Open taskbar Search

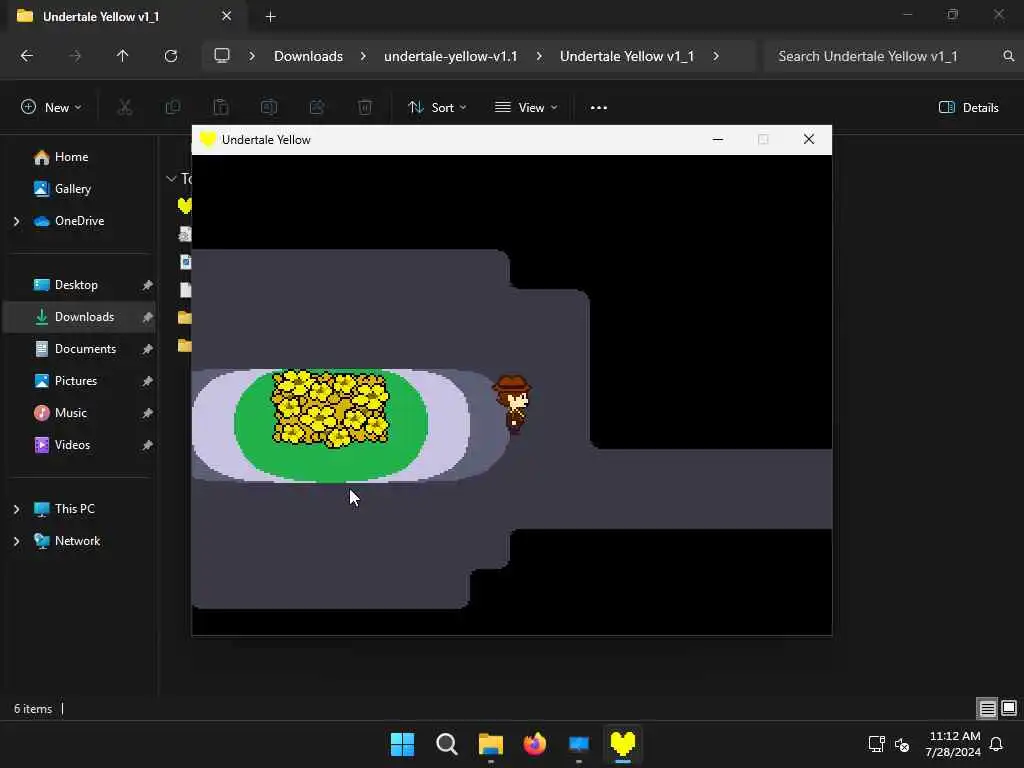(447, 744)
